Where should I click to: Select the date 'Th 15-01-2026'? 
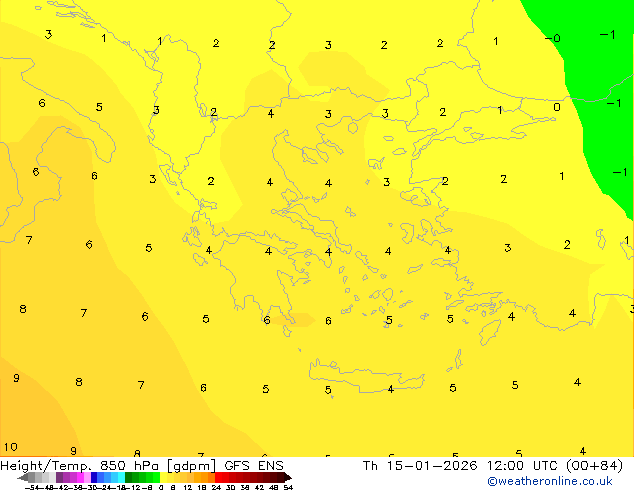tap(420, 465)
